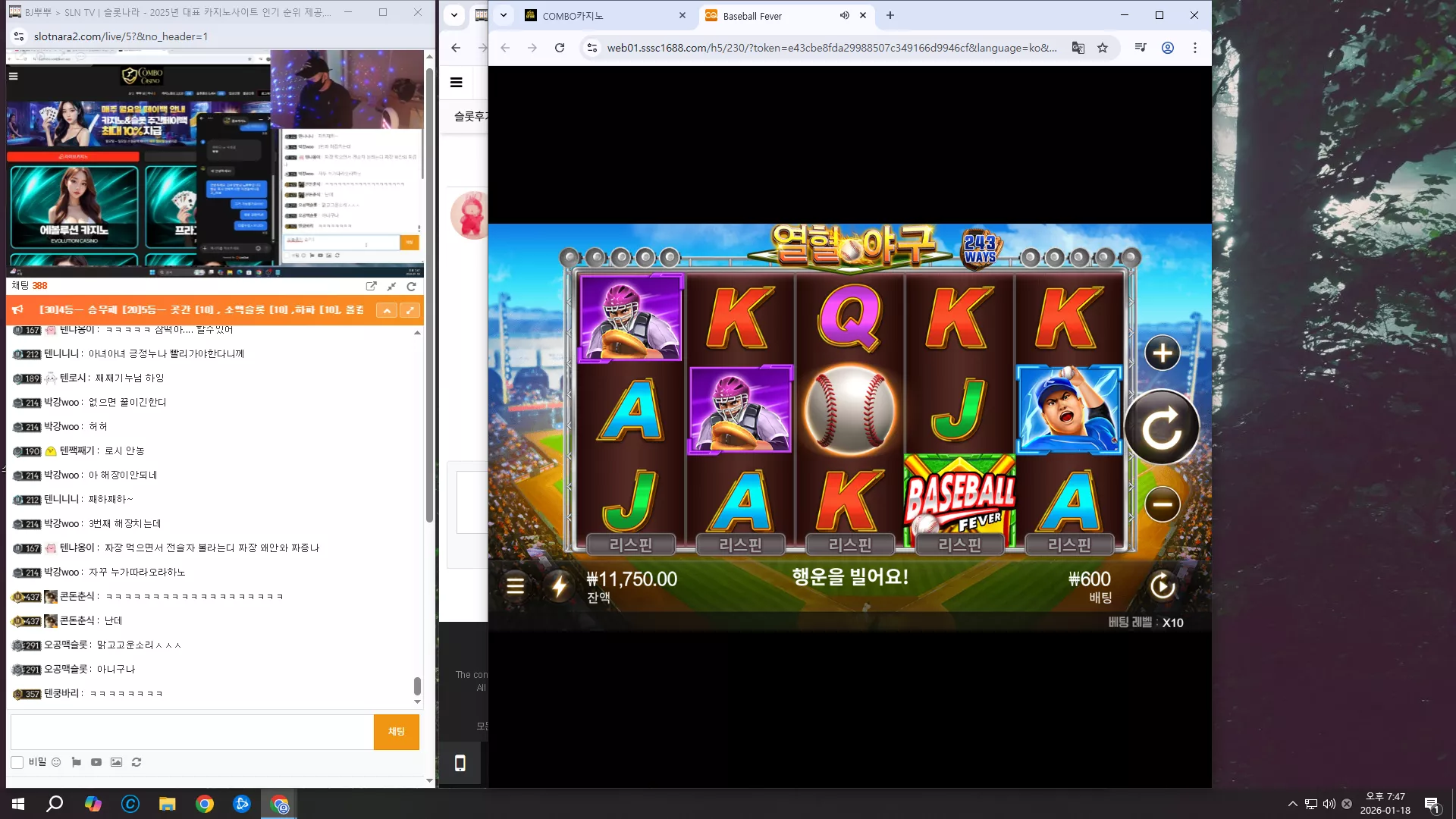This screenshot has height=819, width=1456.
Task: Launch Copilot from the taskbar
Action: pos(93,804)
